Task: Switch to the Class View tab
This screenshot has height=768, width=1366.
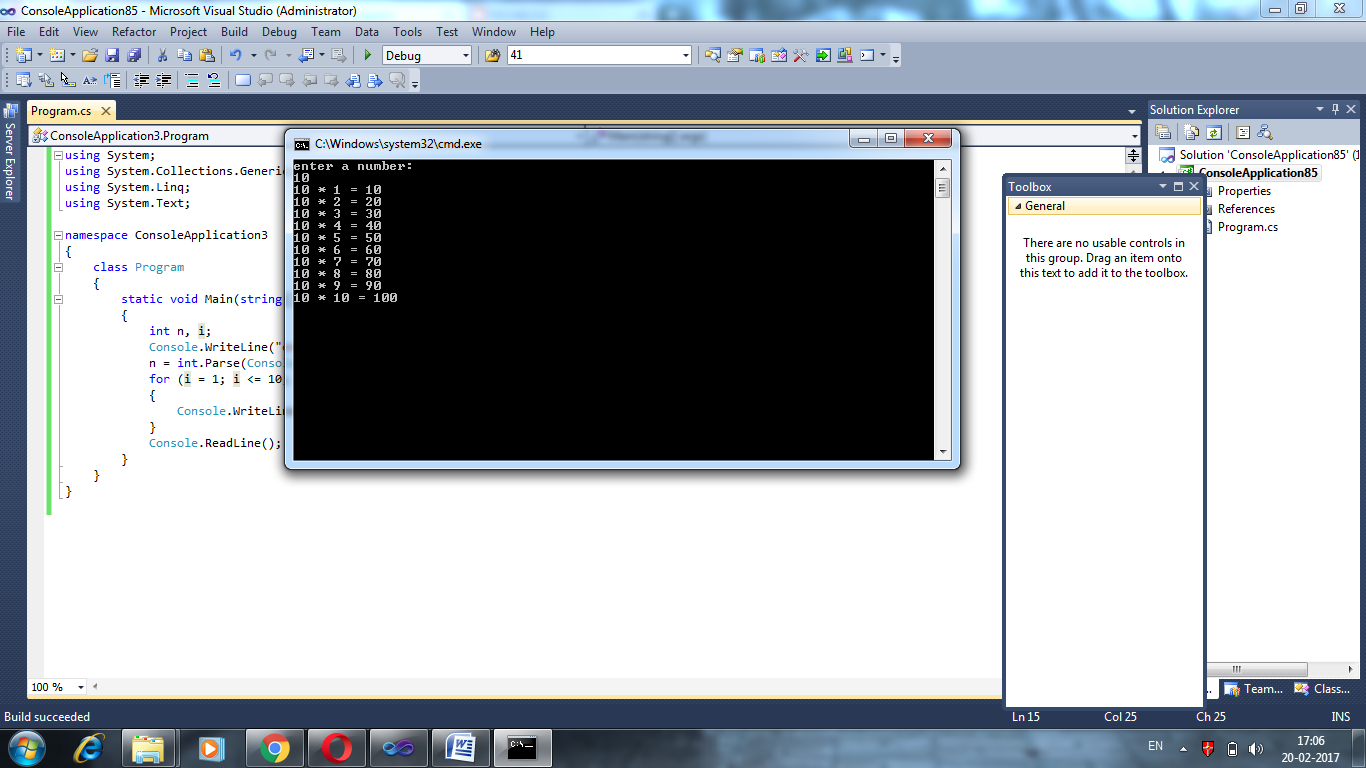Action: (x=1324, y=689)
